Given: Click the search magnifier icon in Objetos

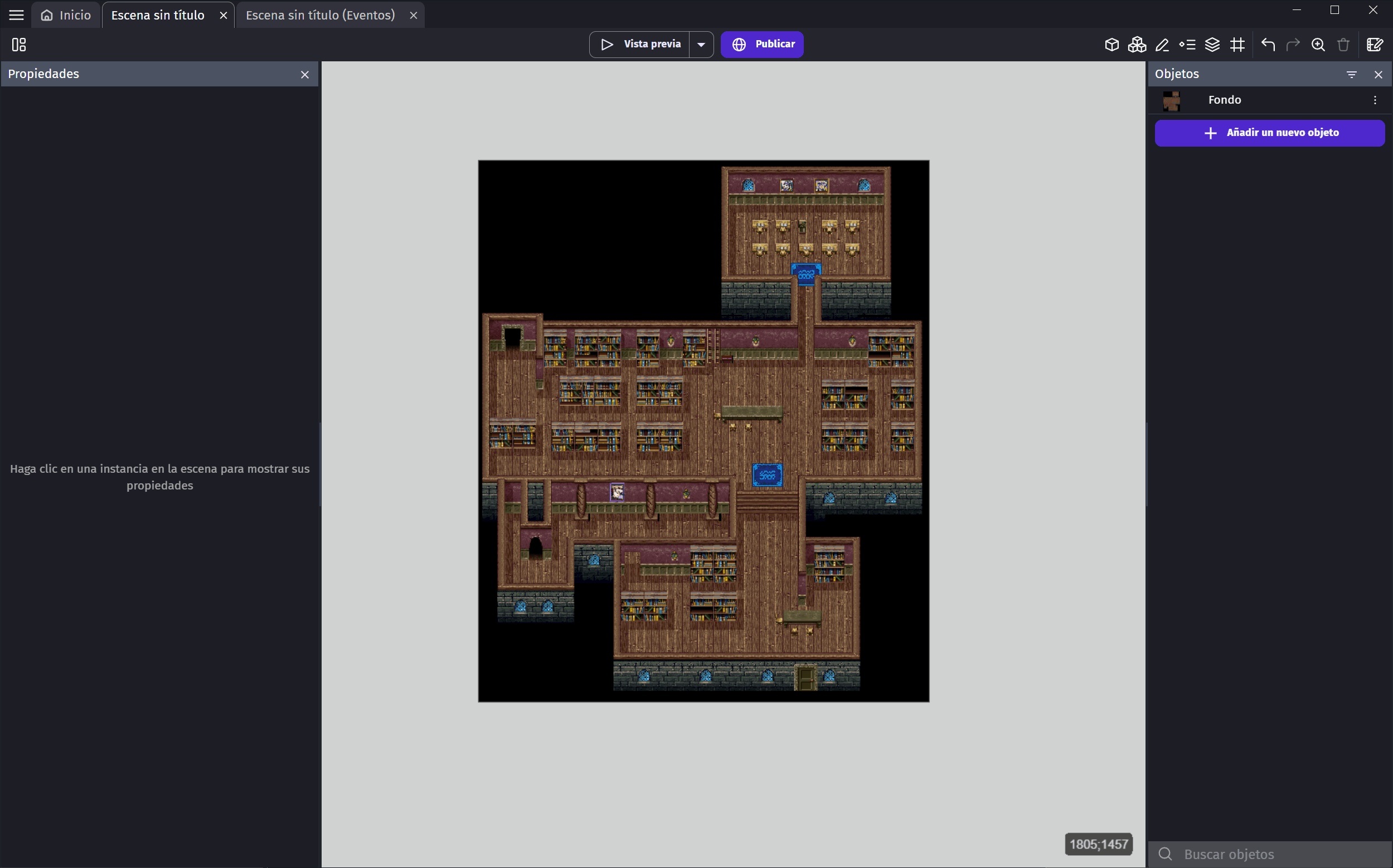Looking at the screenshot, I should (x=1164, y=854).
